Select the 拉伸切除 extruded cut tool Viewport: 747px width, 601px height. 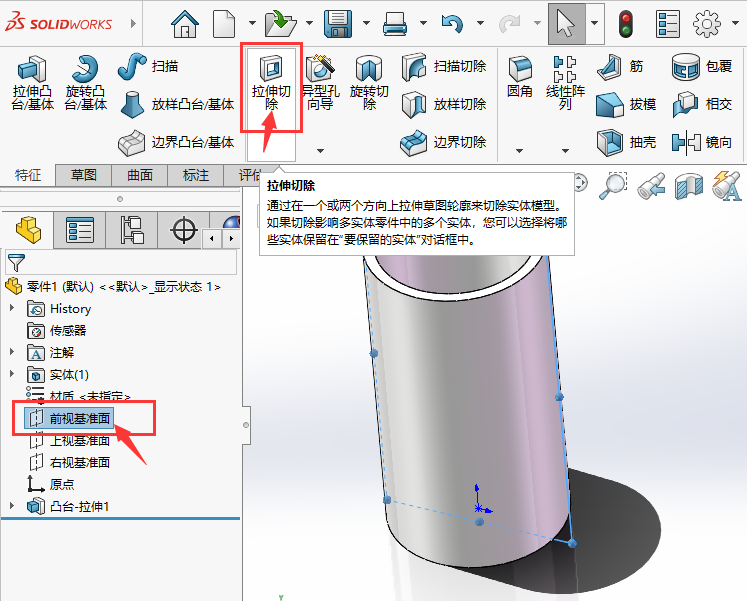(271, 82)
